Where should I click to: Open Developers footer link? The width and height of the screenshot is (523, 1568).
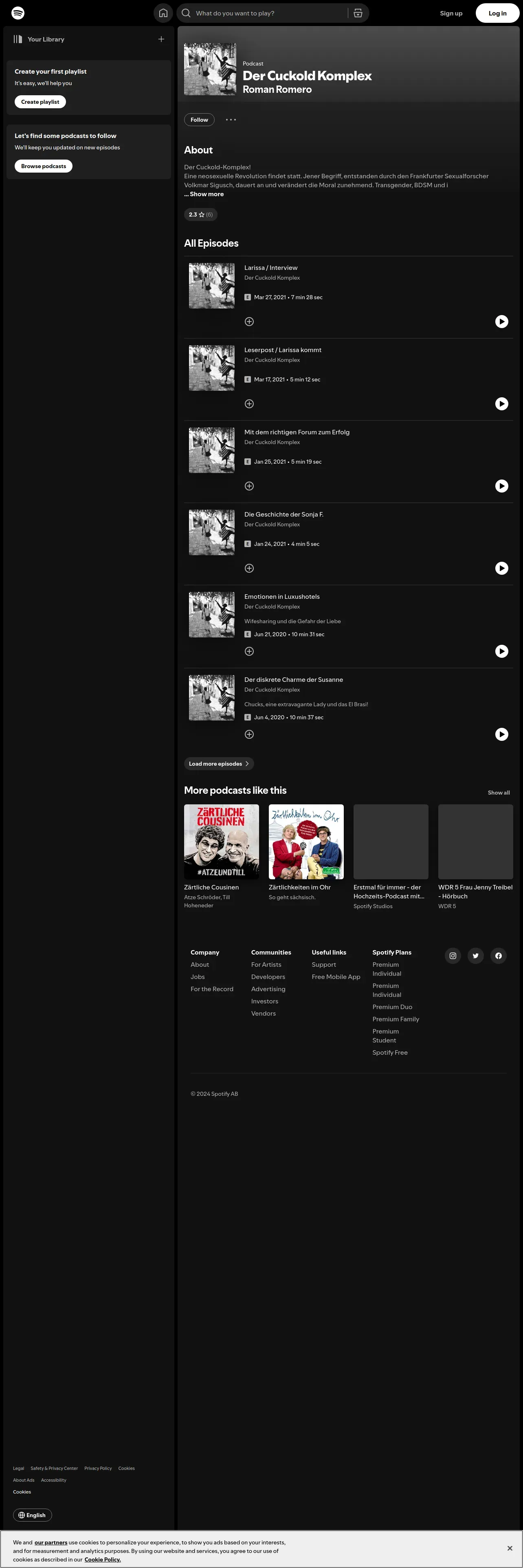pyautogui.click(x=268, y=977)
